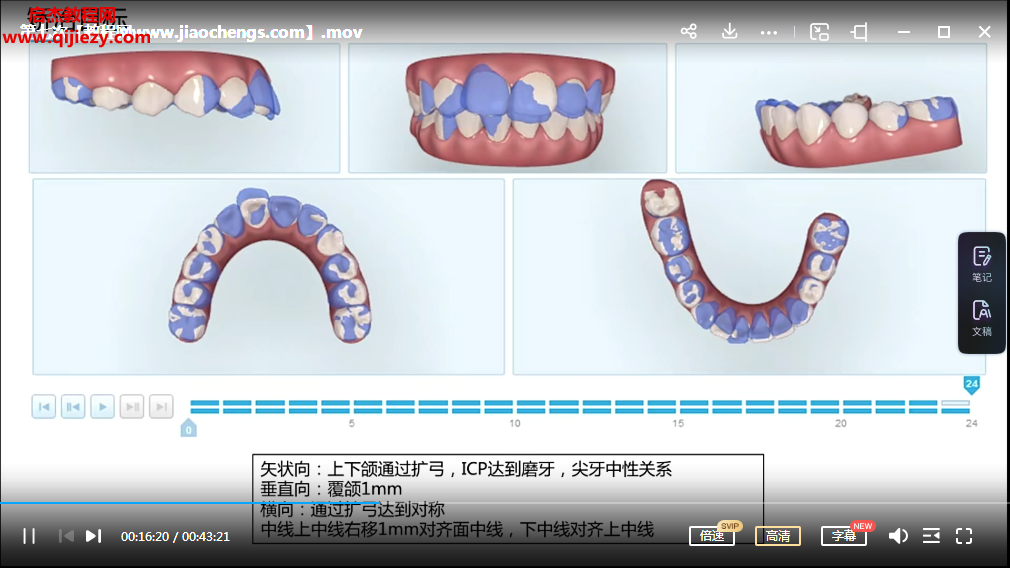Jump to last treatment stage button

pyautogui.click(x=161, y=406)
